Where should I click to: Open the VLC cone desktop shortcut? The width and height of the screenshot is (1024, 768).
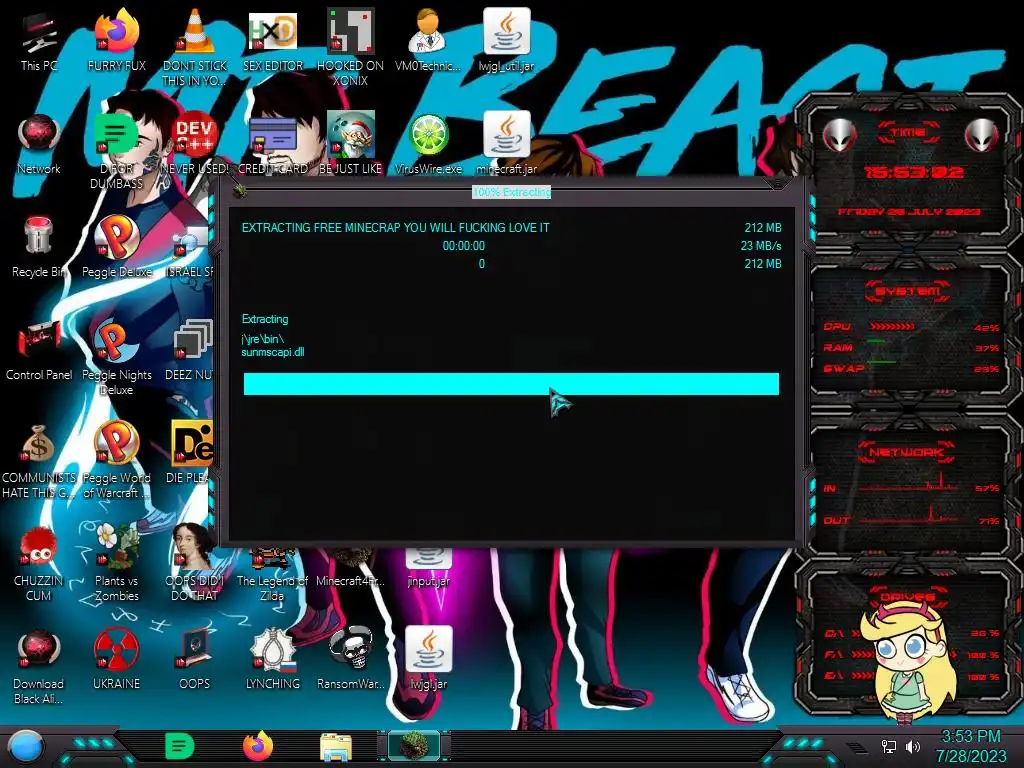pyautogui.click(x=195, y=47)
